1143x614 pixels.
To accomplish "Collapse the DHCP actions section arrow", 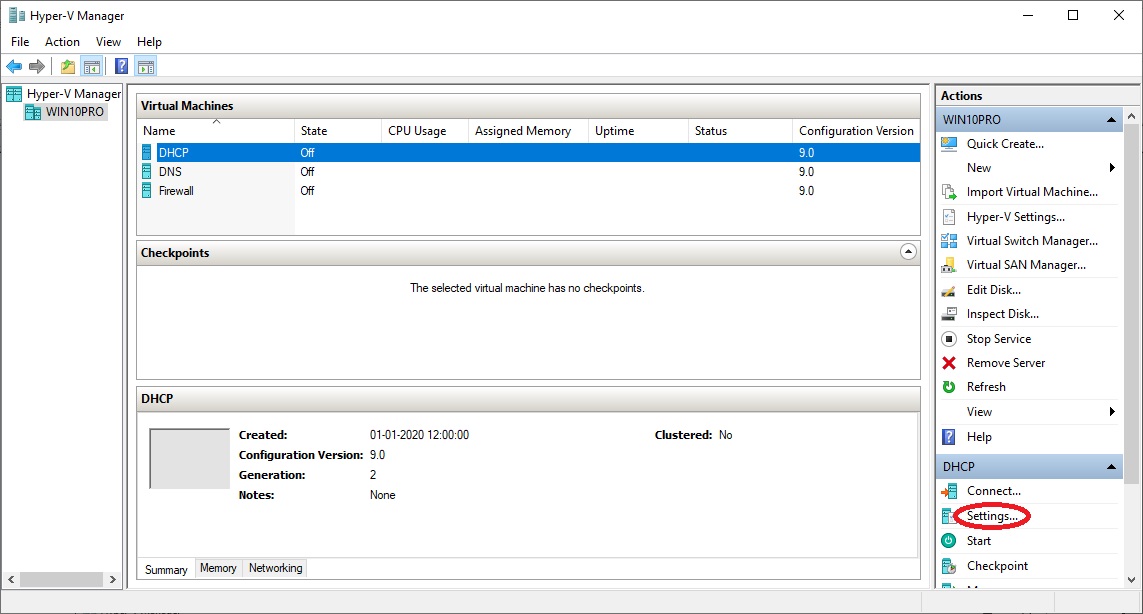I will 1111,467.
